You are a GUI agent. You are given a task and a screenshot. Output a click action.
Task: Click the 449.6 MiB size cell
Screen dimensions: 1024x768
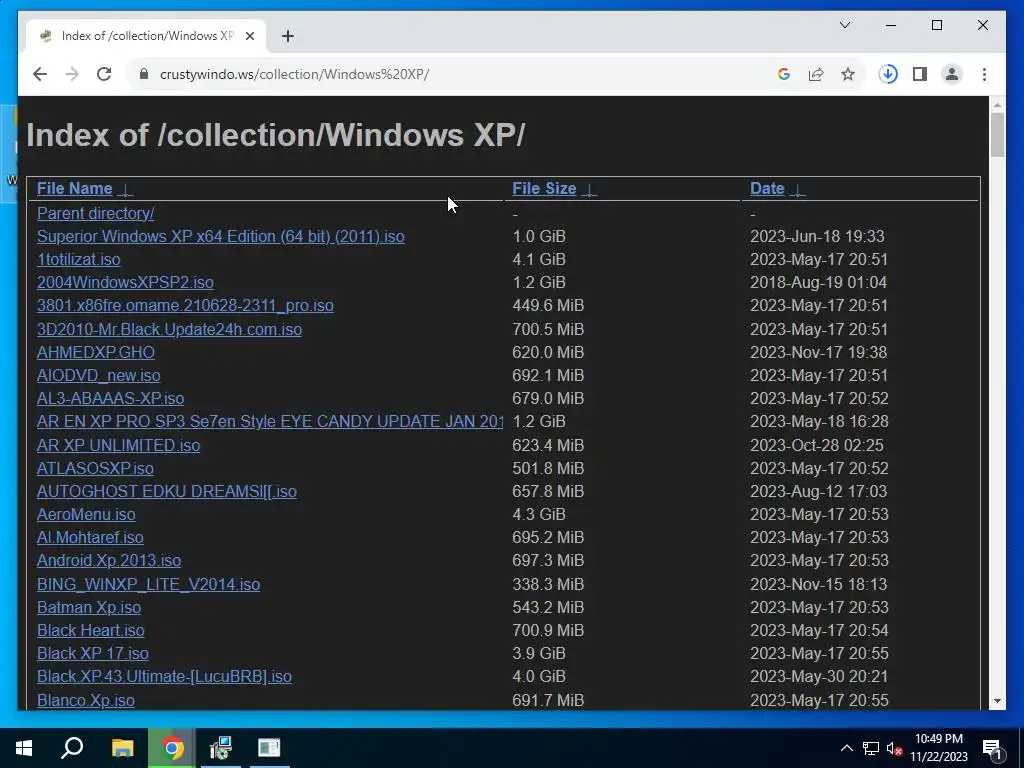[x=548, y=306]
